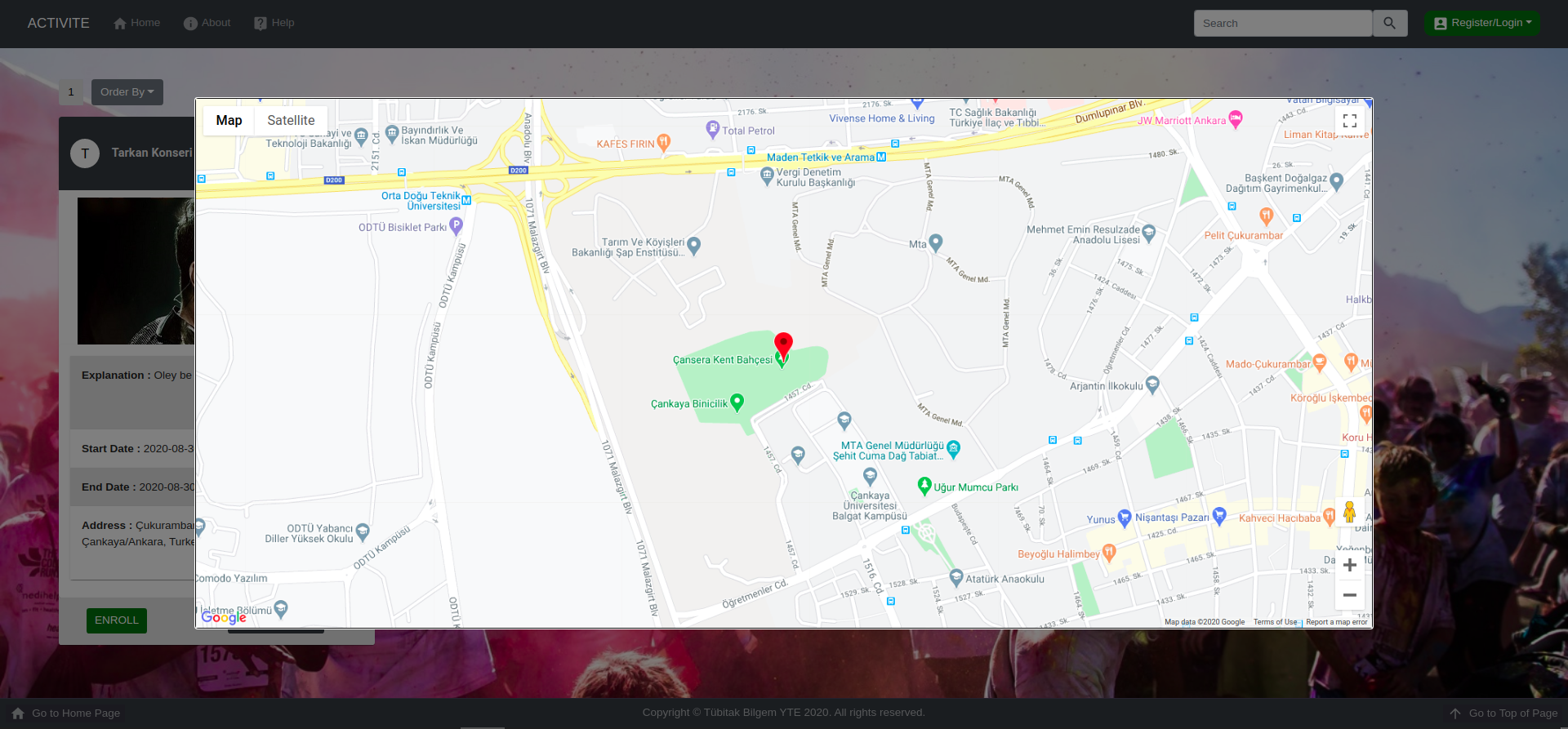Expand the Order By dropdown
The image size is (1568, 729).
(127, 92)
